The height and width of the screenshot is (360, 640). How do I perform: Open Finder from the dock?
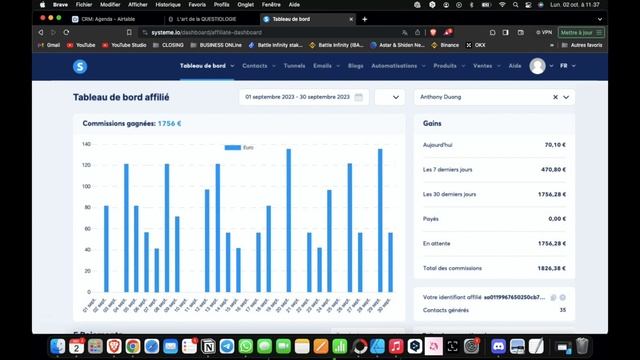coord(58,347)
